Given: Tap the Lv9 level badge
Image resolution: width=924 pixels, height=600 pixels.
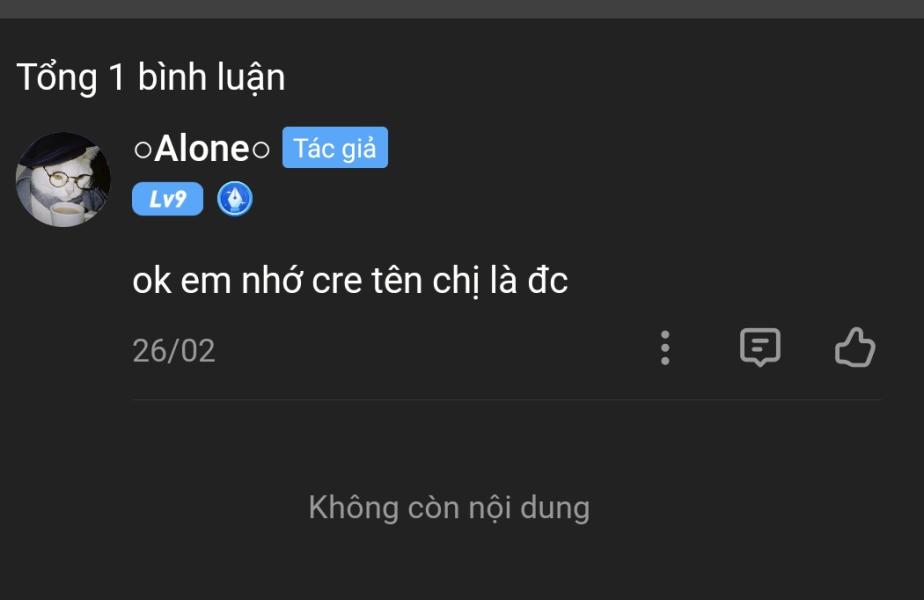Looking at the screenshot, I should 167,199.
